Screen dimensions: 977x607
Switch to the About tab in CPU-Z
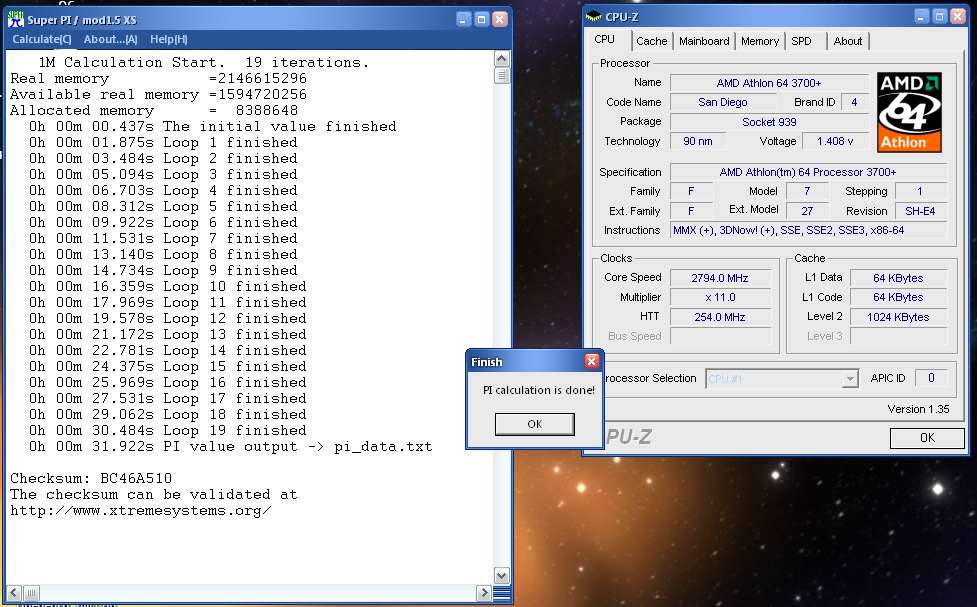tap(847, 41)
